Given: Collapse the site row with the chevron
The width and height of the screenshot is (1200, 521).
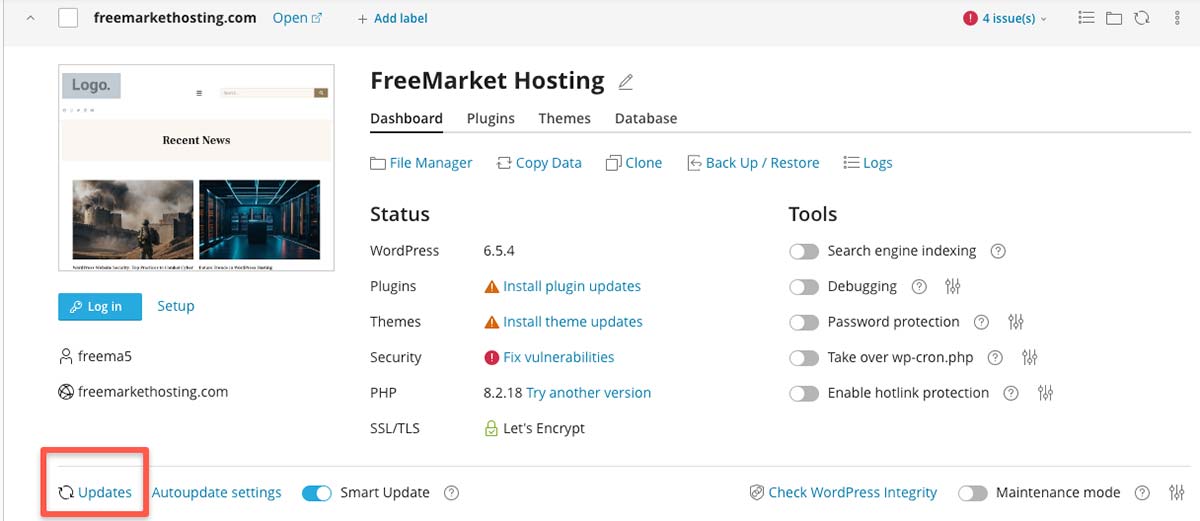Looking at the screenshot, I should (x=30, y=18).
